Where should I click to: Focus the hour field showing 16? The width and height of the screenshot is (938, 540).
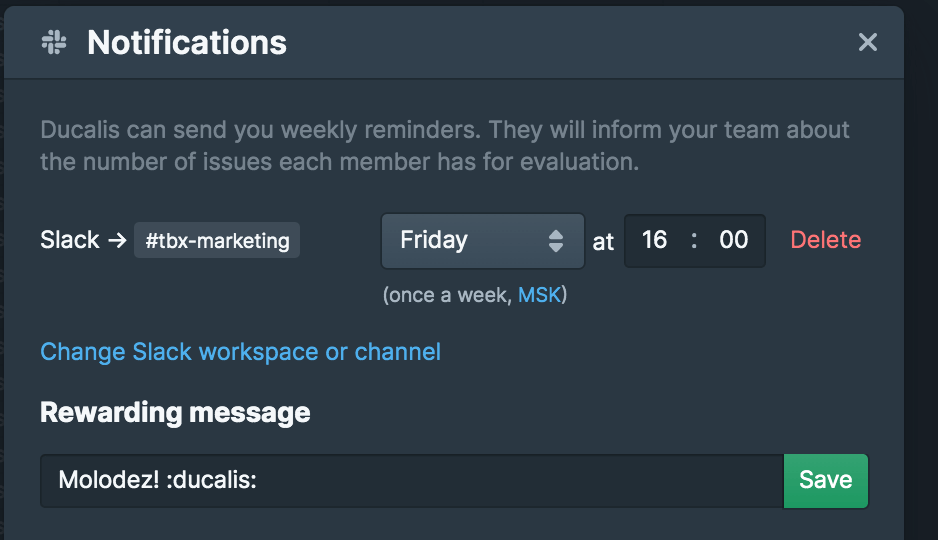655,240
